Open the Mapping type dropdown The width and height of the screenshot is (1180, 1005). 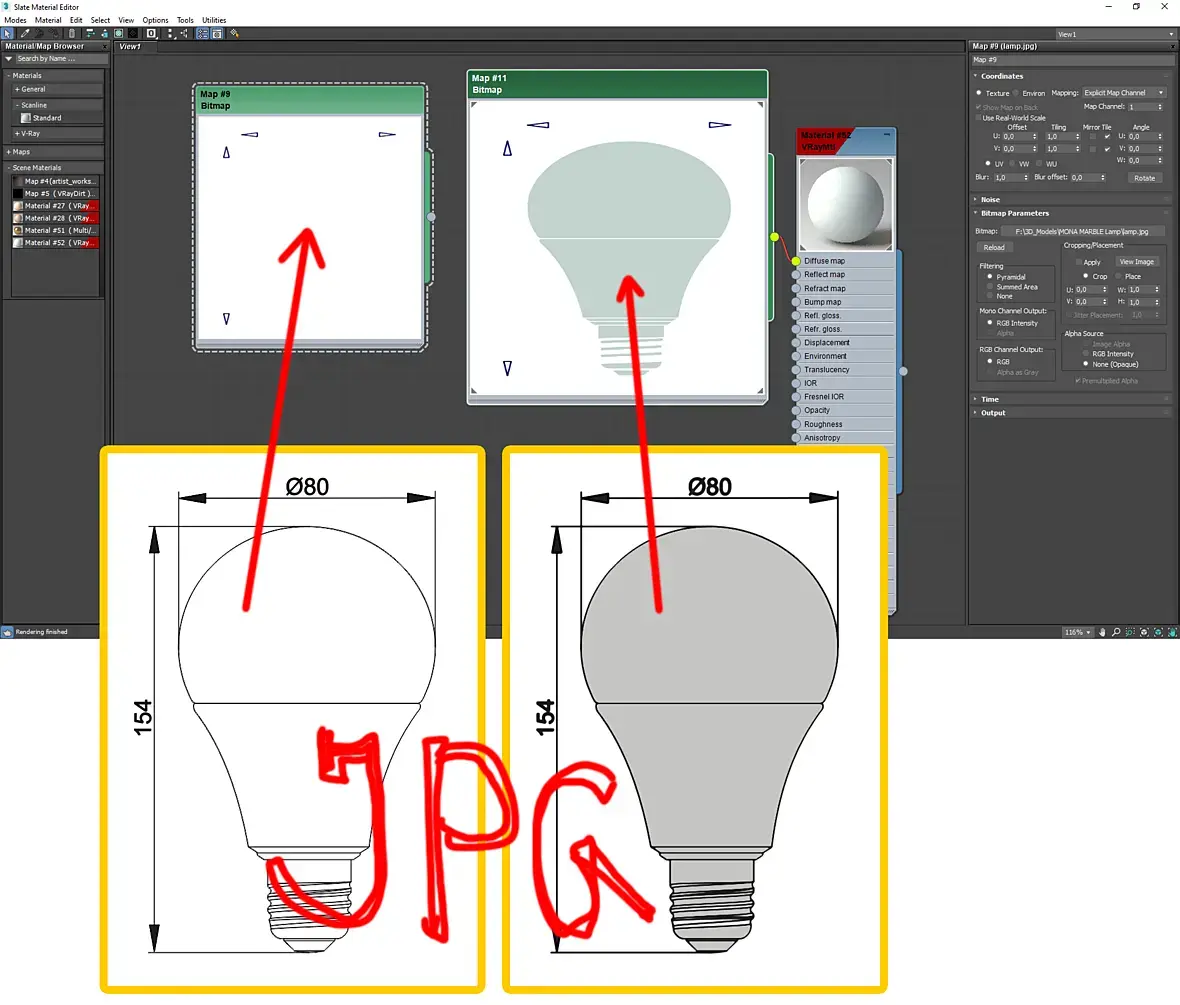(1124, 93)
